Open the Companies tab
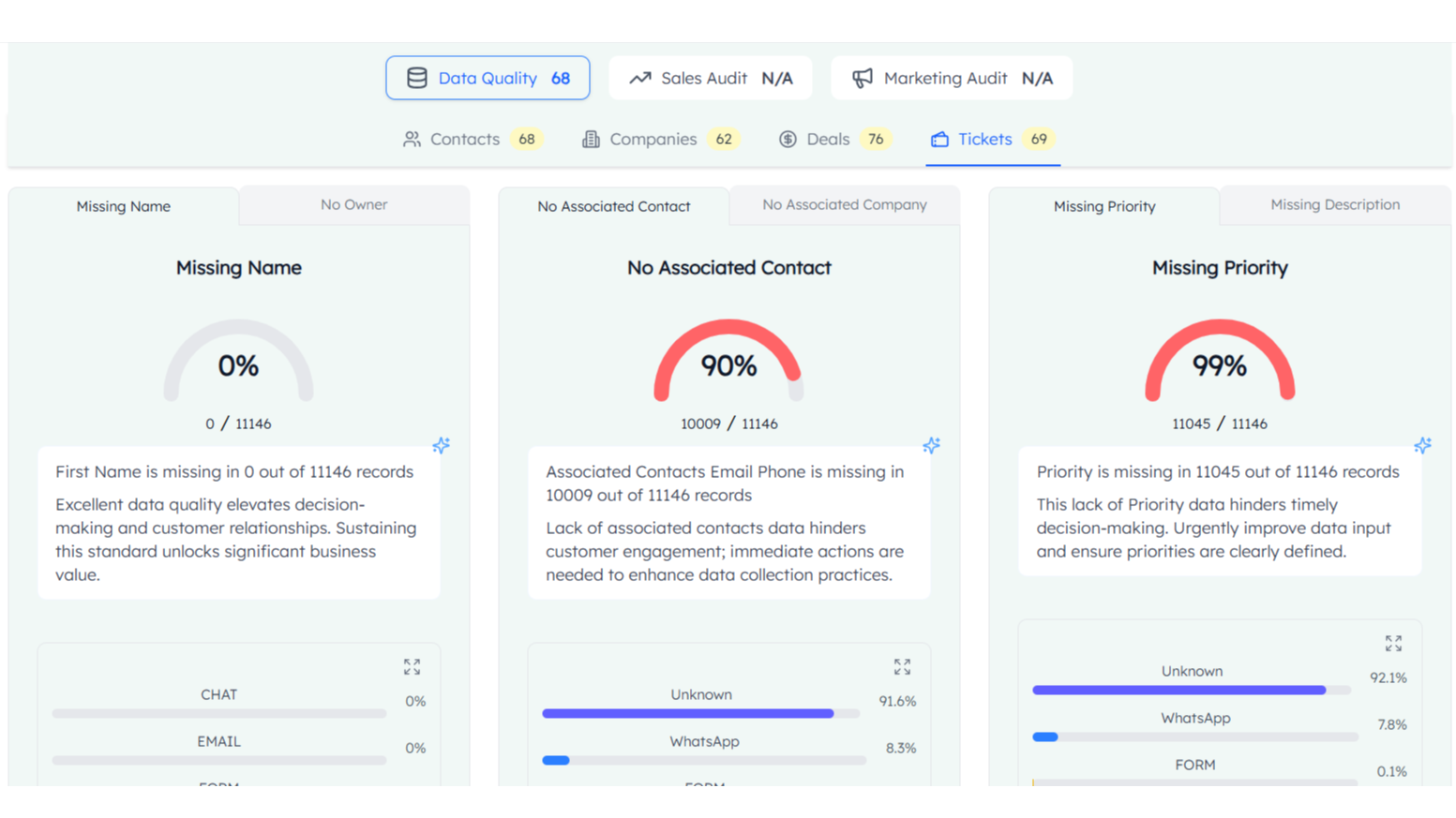The width and height of the screenshot is (1456, 818). [x=653, y=140]
